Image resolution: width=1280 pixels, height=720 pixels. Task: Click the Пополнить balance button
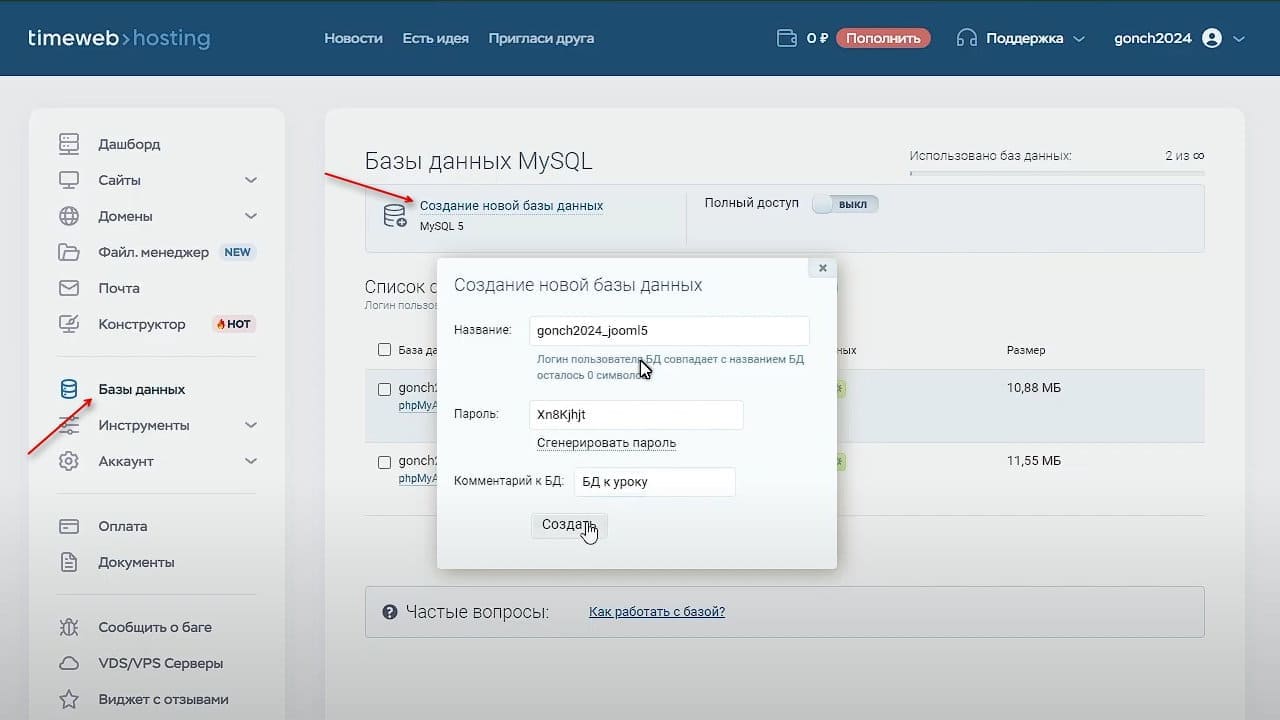[883, 38]
